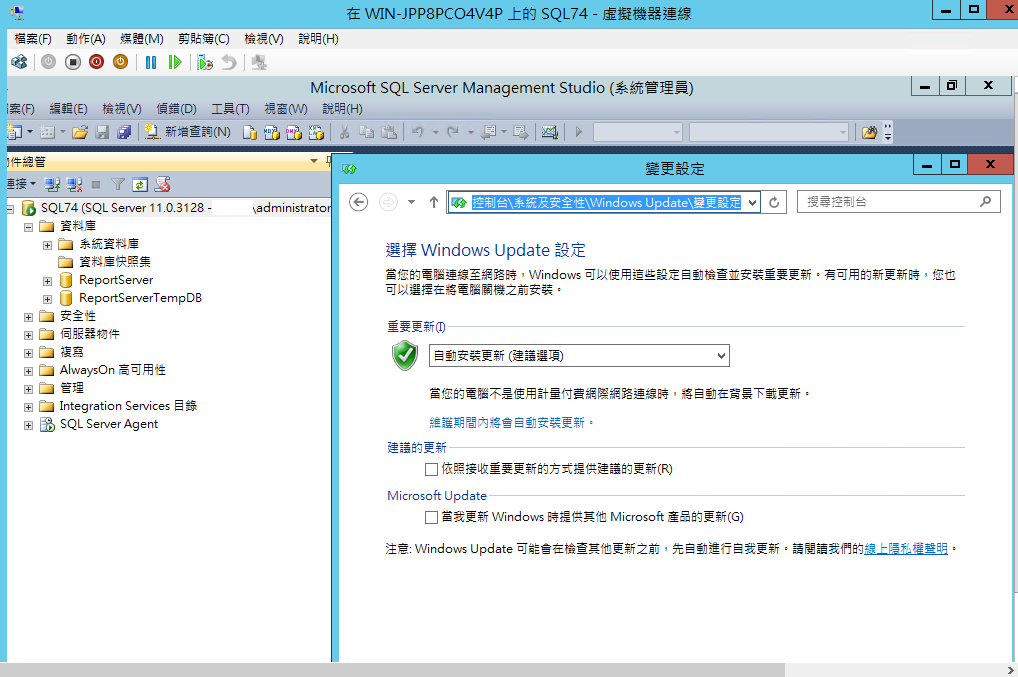Image resolution: width=1018 pixels, height=677 pixels.
Task: Open the 線上隱私權聲明 link
Action: coord(906,549)
